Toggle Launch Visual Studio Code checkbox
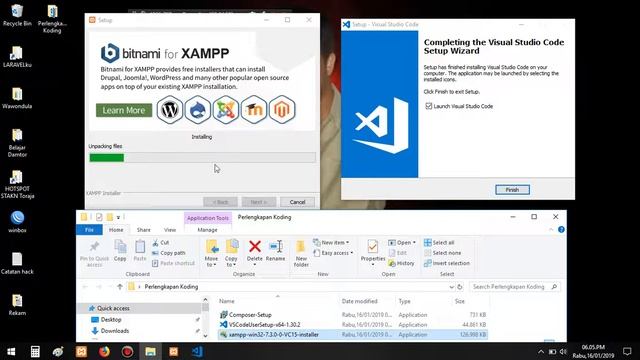This screenshot has height=360, width=640. (429, 106)
